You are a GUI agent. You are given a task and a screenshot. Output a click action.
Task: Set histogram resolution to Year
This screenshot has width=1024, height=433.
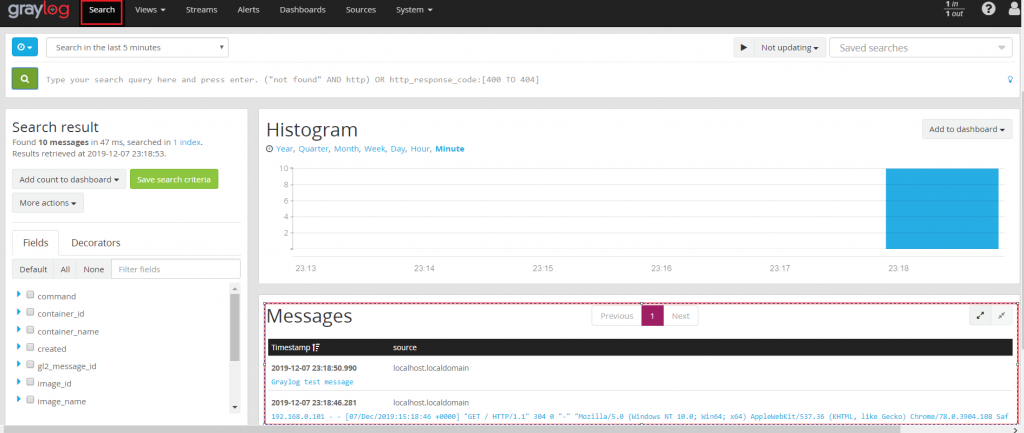pyautogui.click(x=285, y=149)
